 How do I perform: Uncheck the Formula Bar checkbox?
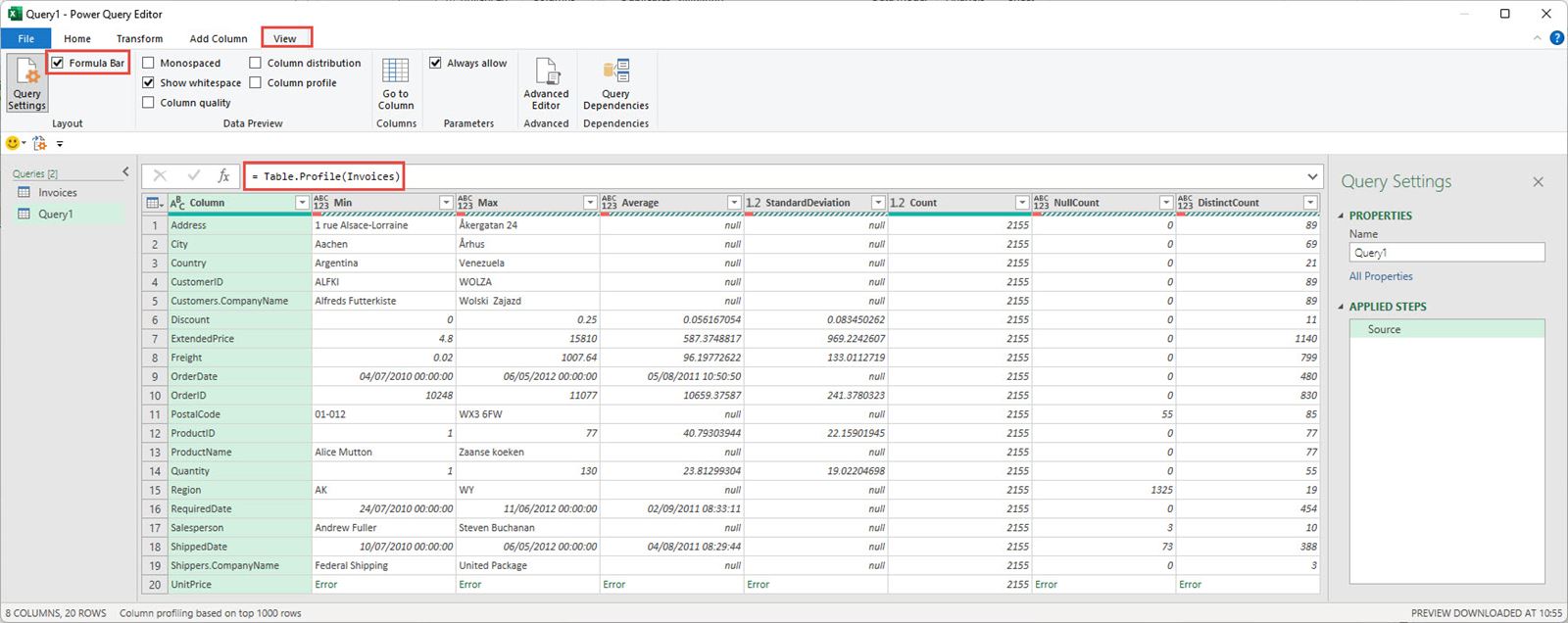point(58,63)
